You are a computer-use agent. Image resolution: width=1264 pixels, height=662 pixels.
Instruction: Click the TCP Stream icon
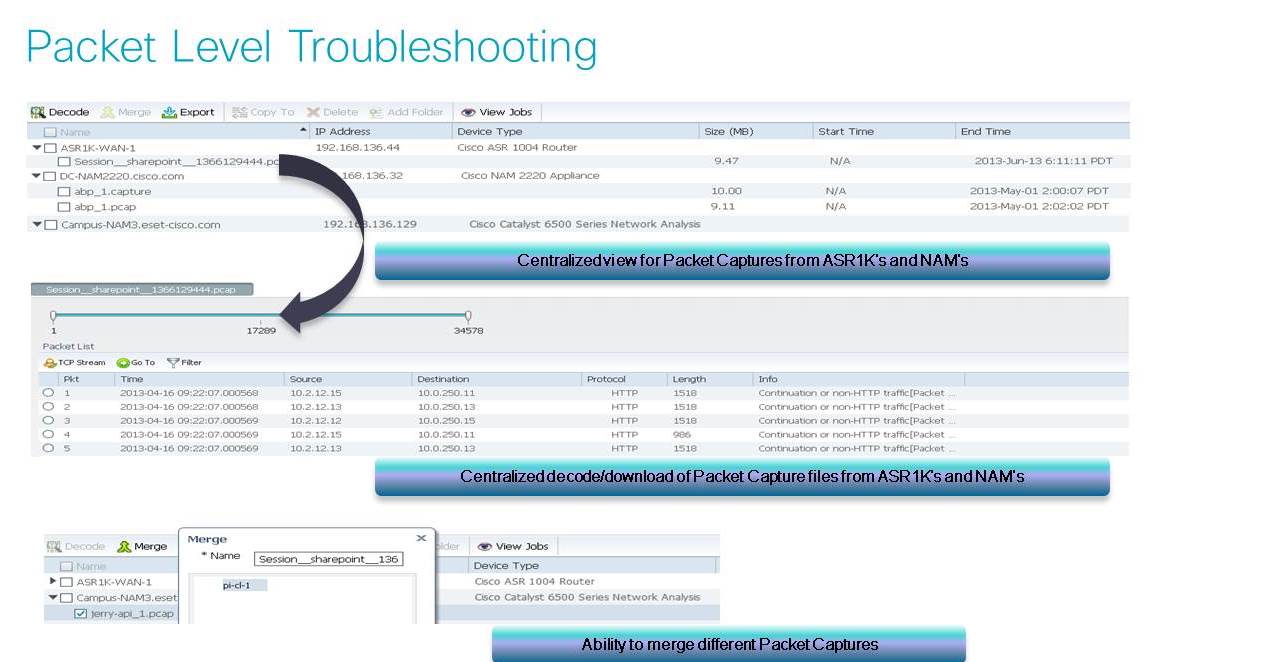tap(50, 363)
